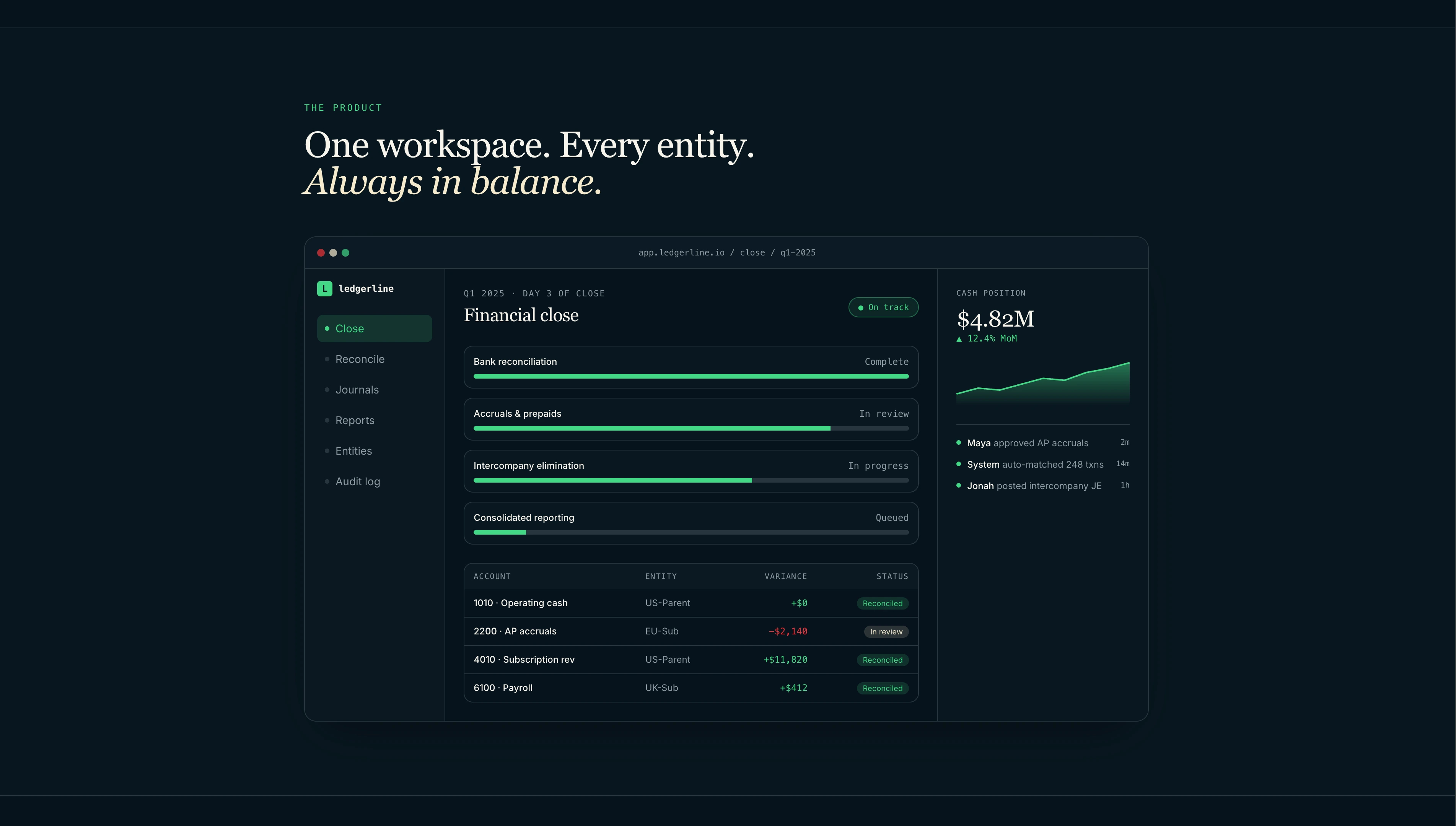Open the Audit log sidebar item
The width and height of the screenshot is (1456, 826).
375,482
